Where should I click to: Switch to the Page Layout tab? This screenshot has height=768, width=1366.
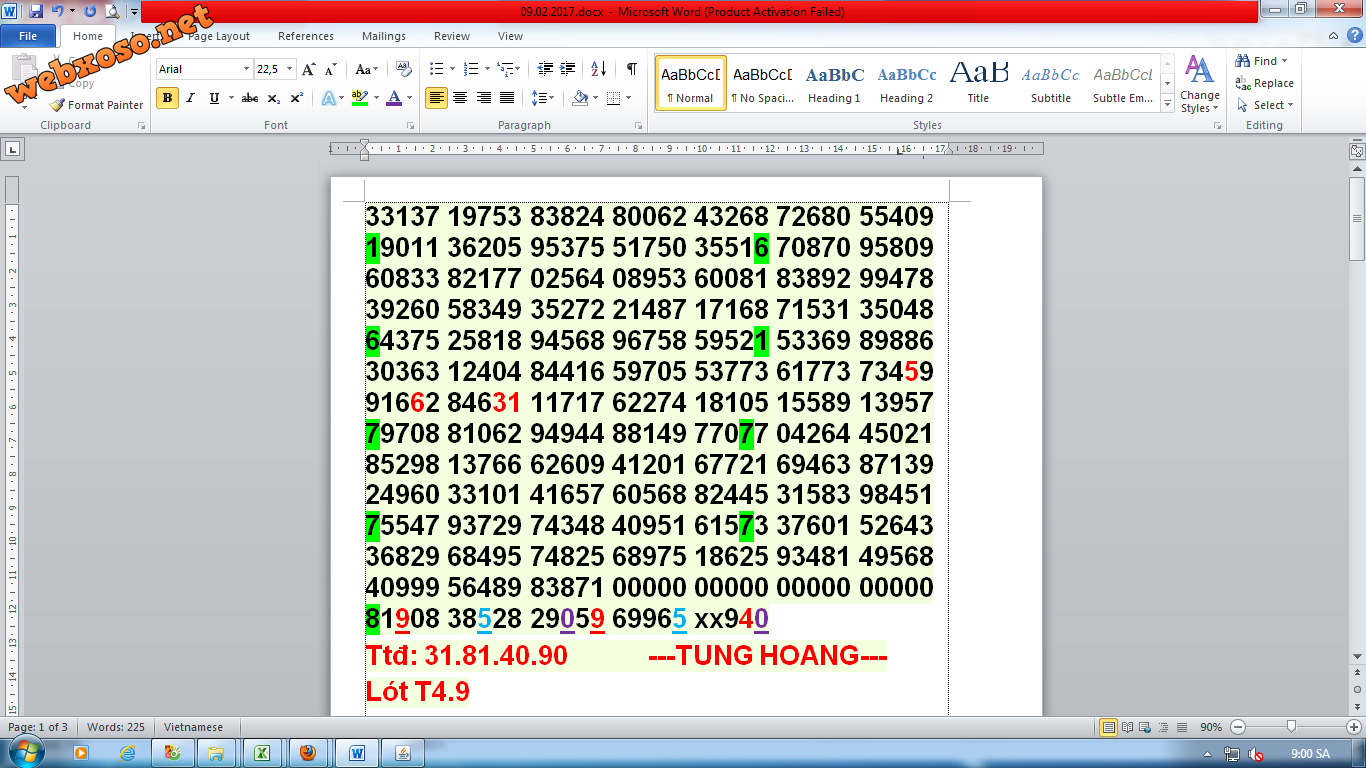(x=219, y=36)
